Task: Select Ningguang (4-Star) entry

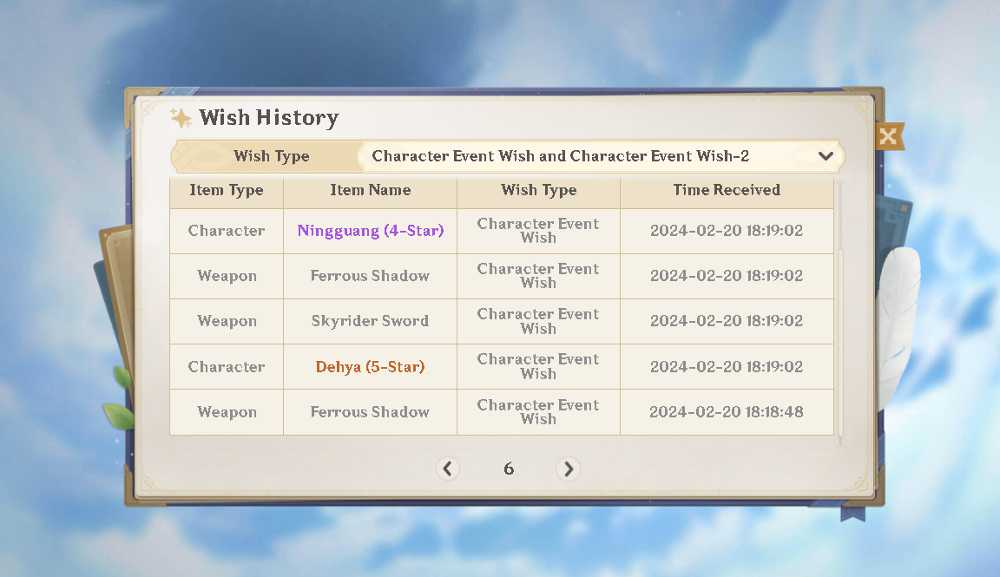Action: point(371,231)
